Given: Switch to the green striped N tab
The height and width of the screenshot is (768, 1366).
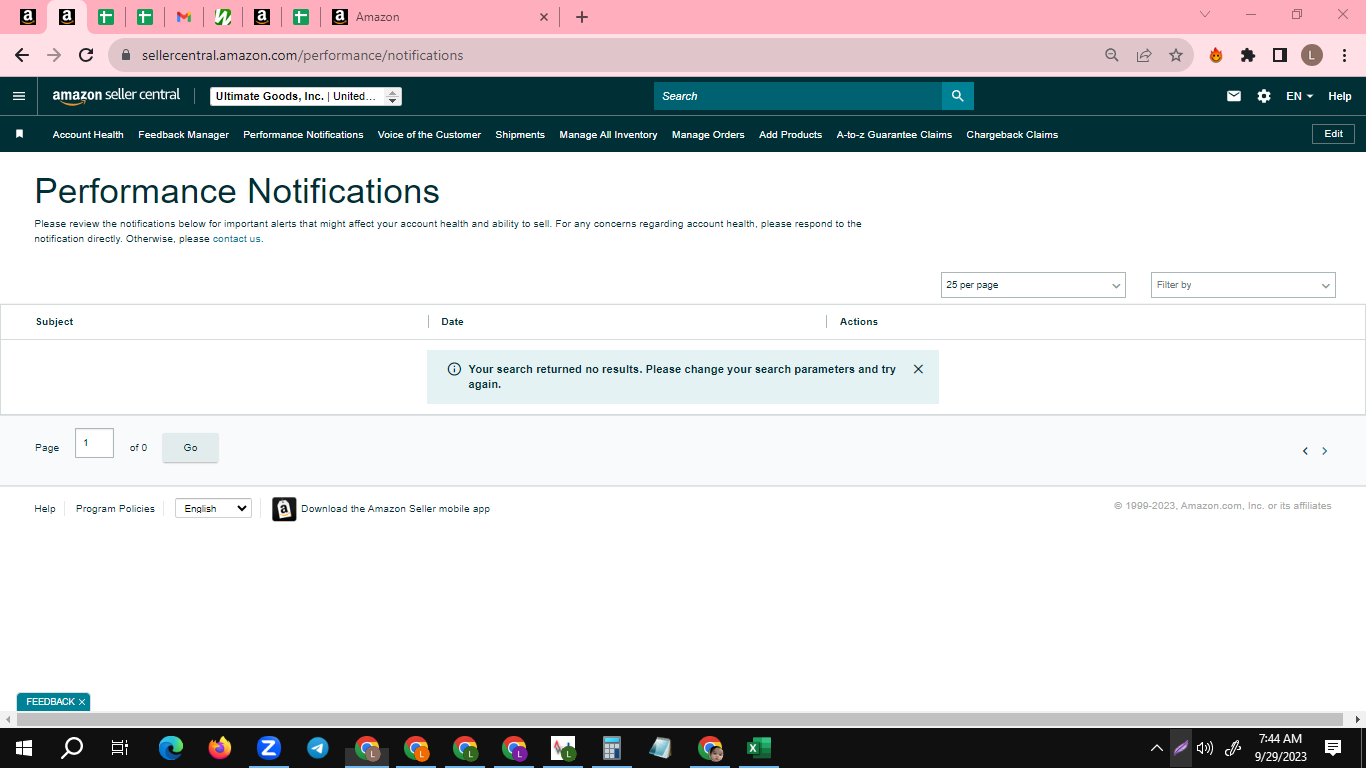Looking at the screenshot, I should tap(223, 17).
